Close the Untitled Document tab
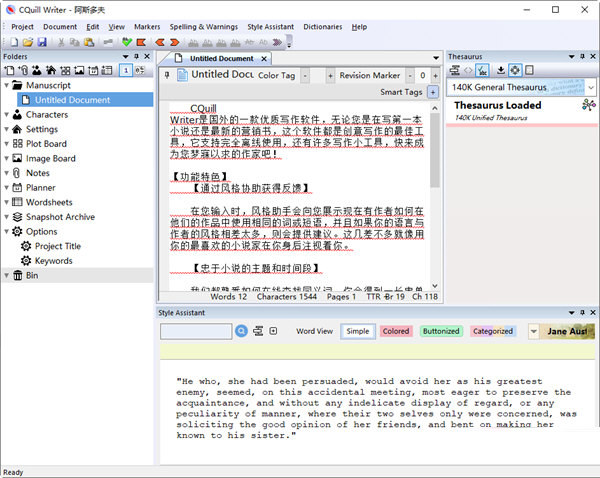This screenshot has height=478, width=600. [264, 59]
